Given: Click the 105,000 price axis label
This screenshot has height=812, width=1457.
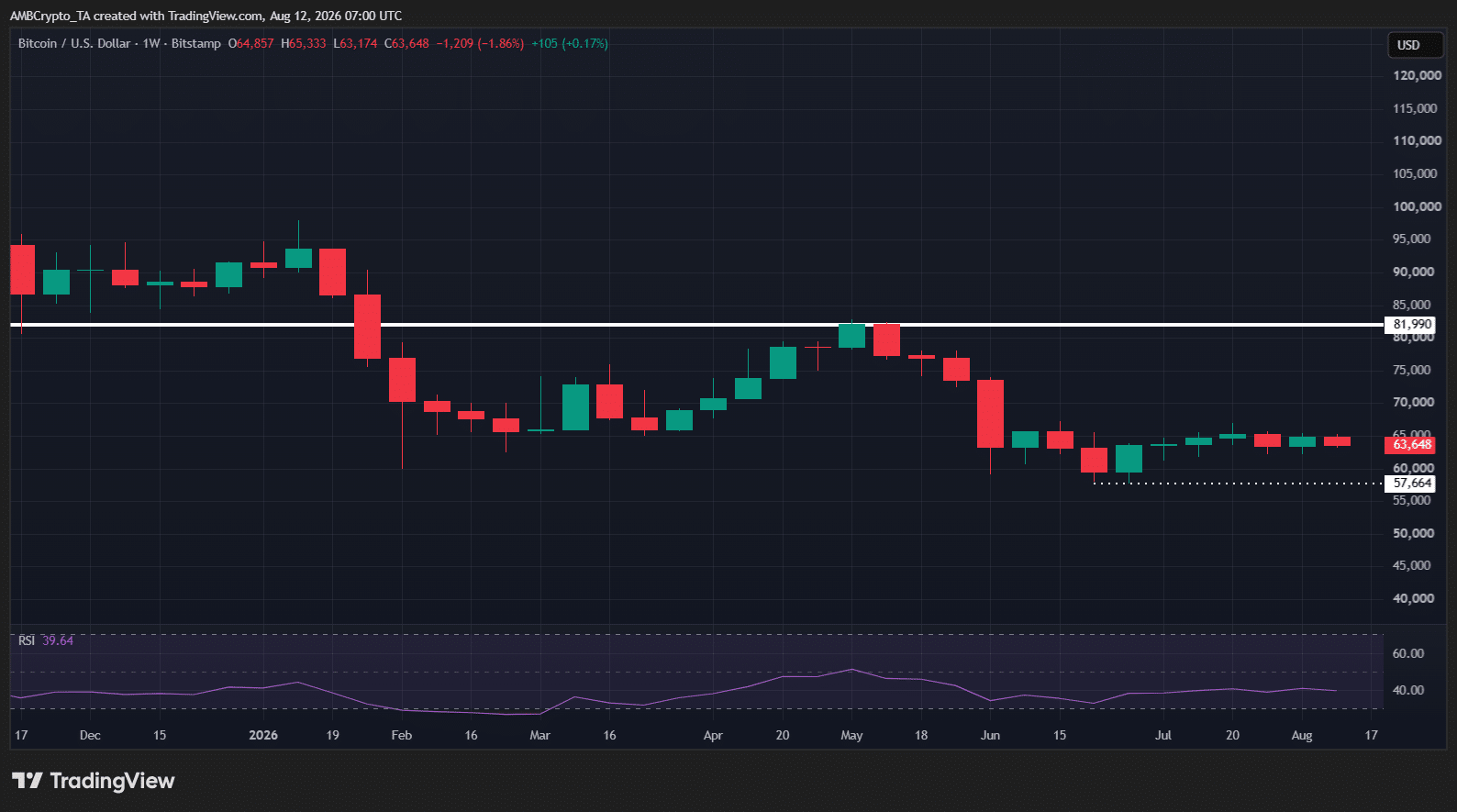Looking at the screenshot, I should (x=1415, y=173).
